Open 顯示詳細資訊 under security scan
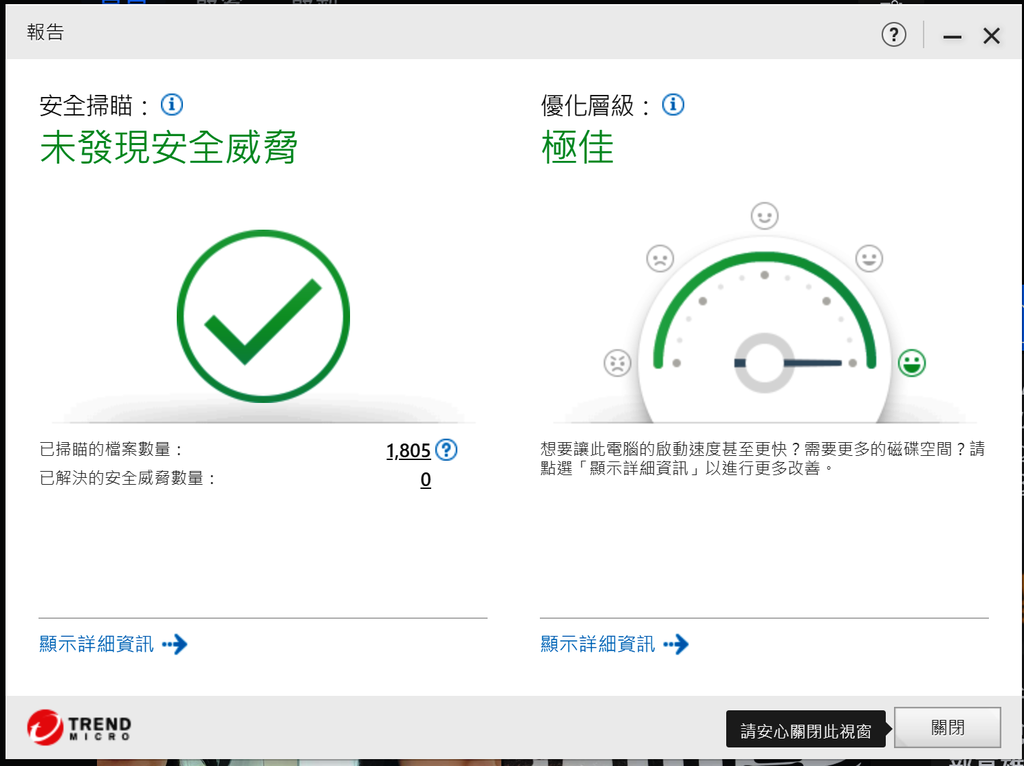 (113, 645)
